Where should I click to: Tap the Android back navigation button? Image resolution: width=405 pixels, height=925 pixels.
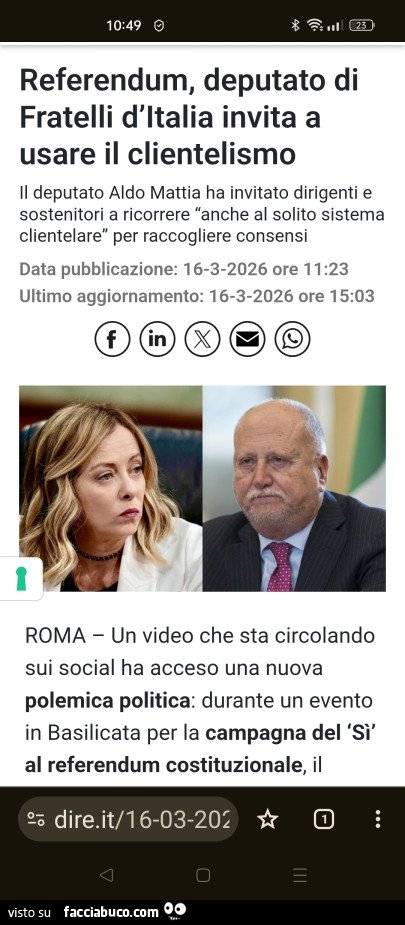point(106,875)
